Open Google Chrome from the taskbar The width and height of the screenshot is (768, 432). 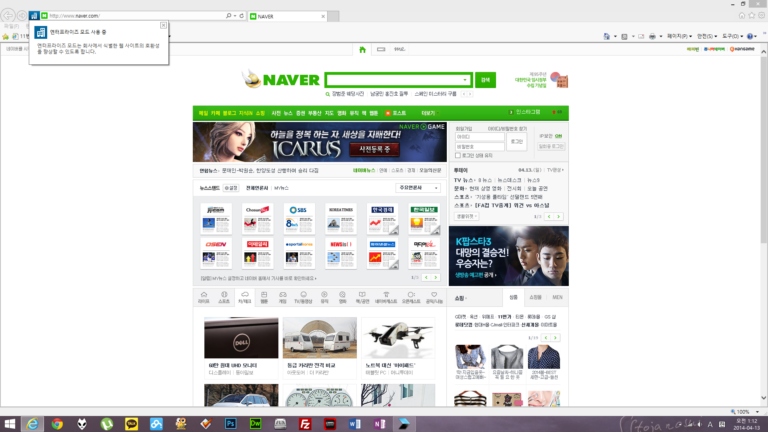(57, 424)
